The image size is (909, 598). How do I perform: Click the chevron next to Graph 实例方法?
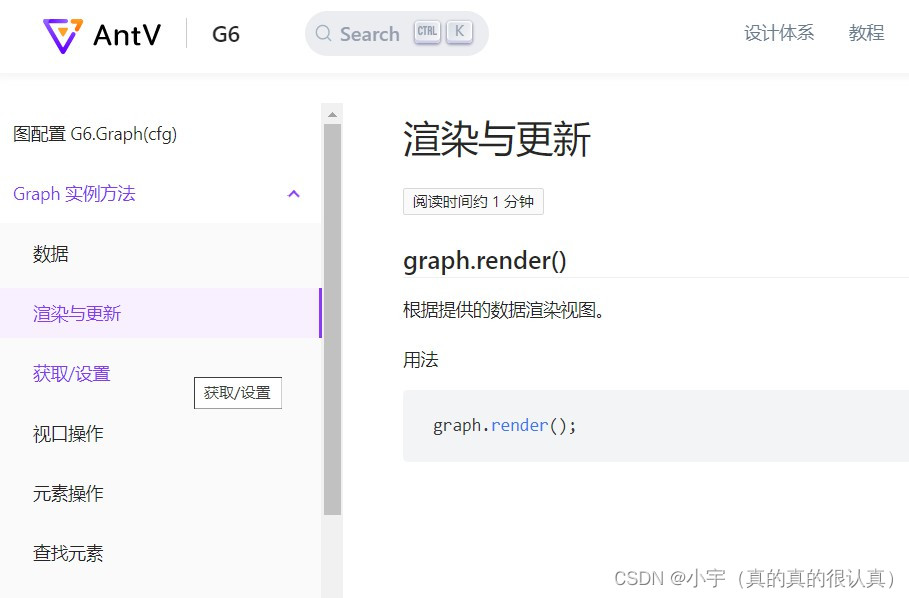pos(293,194)
